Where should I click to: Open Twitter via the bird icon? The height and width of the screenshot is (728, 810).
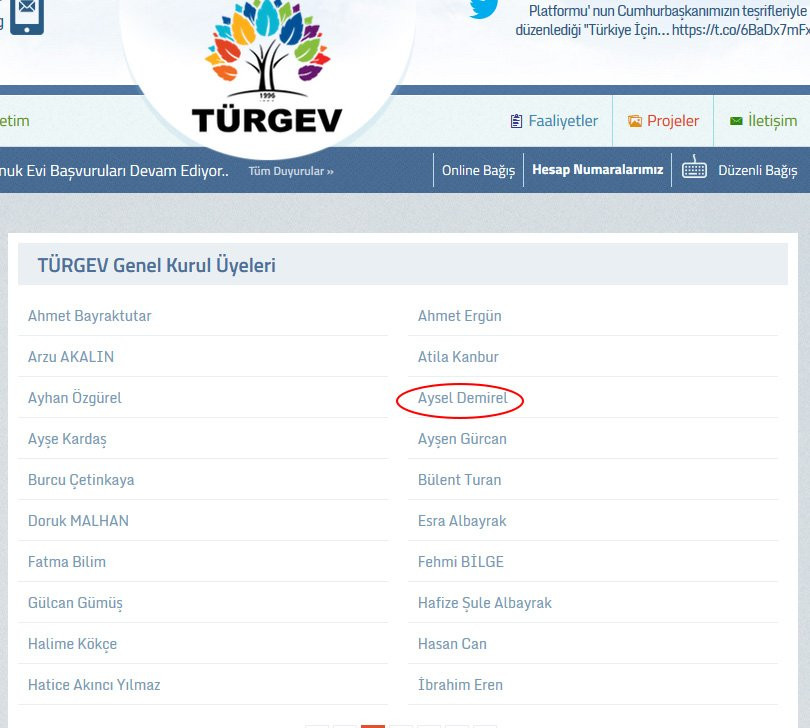pyautogui.click(x=484, y=10)
